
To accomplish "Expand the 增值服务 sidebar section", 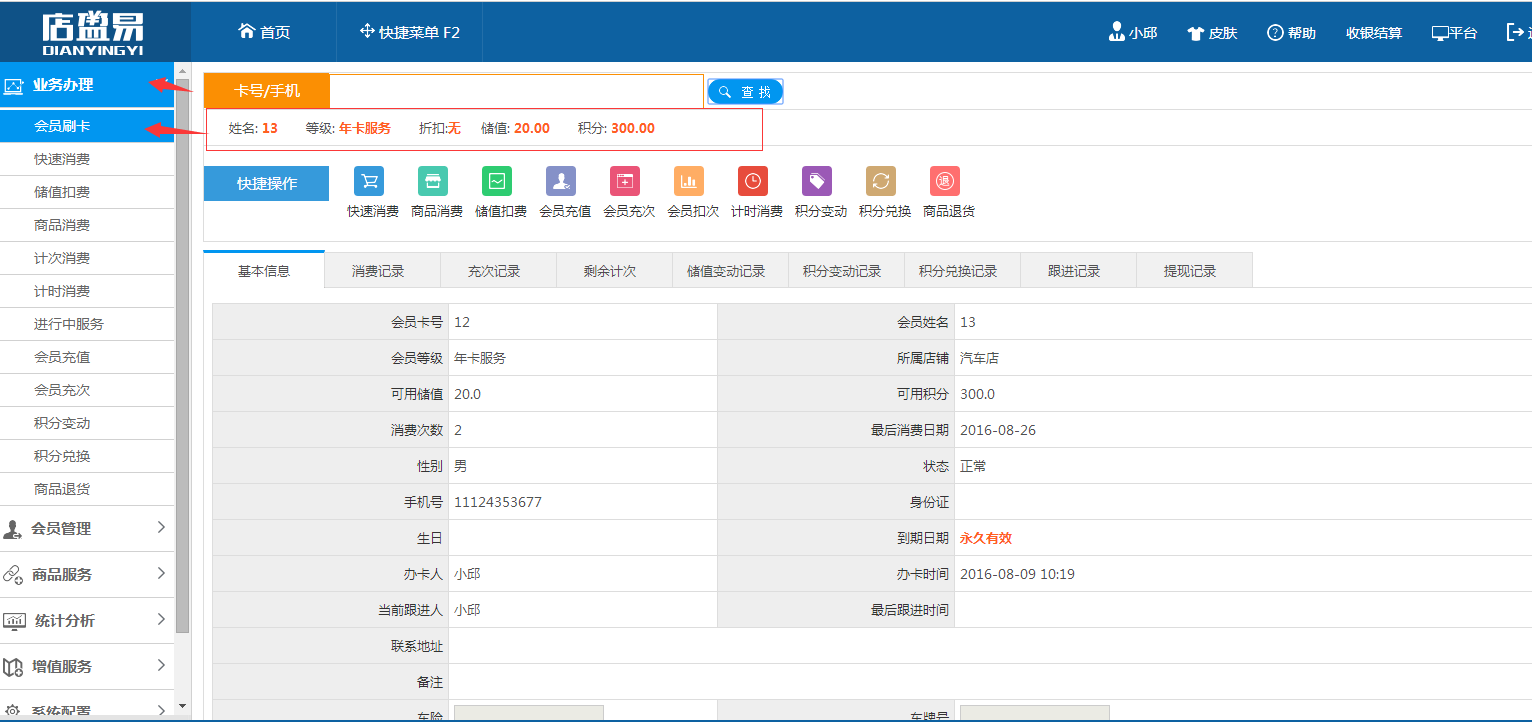I will click(87, 666).
